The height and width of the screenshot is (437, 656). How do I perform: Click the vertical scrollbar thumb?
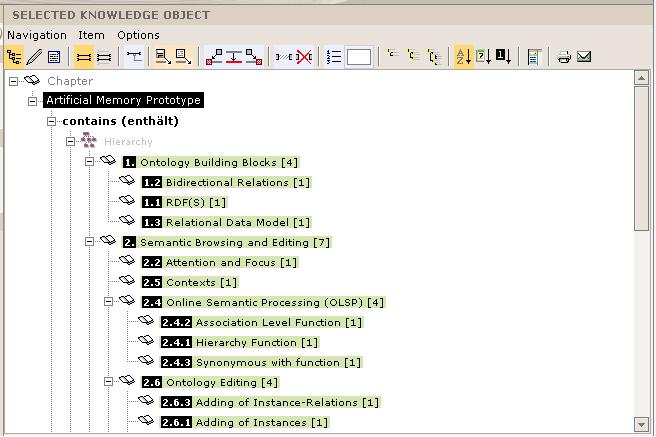click(x=641, y=158)
